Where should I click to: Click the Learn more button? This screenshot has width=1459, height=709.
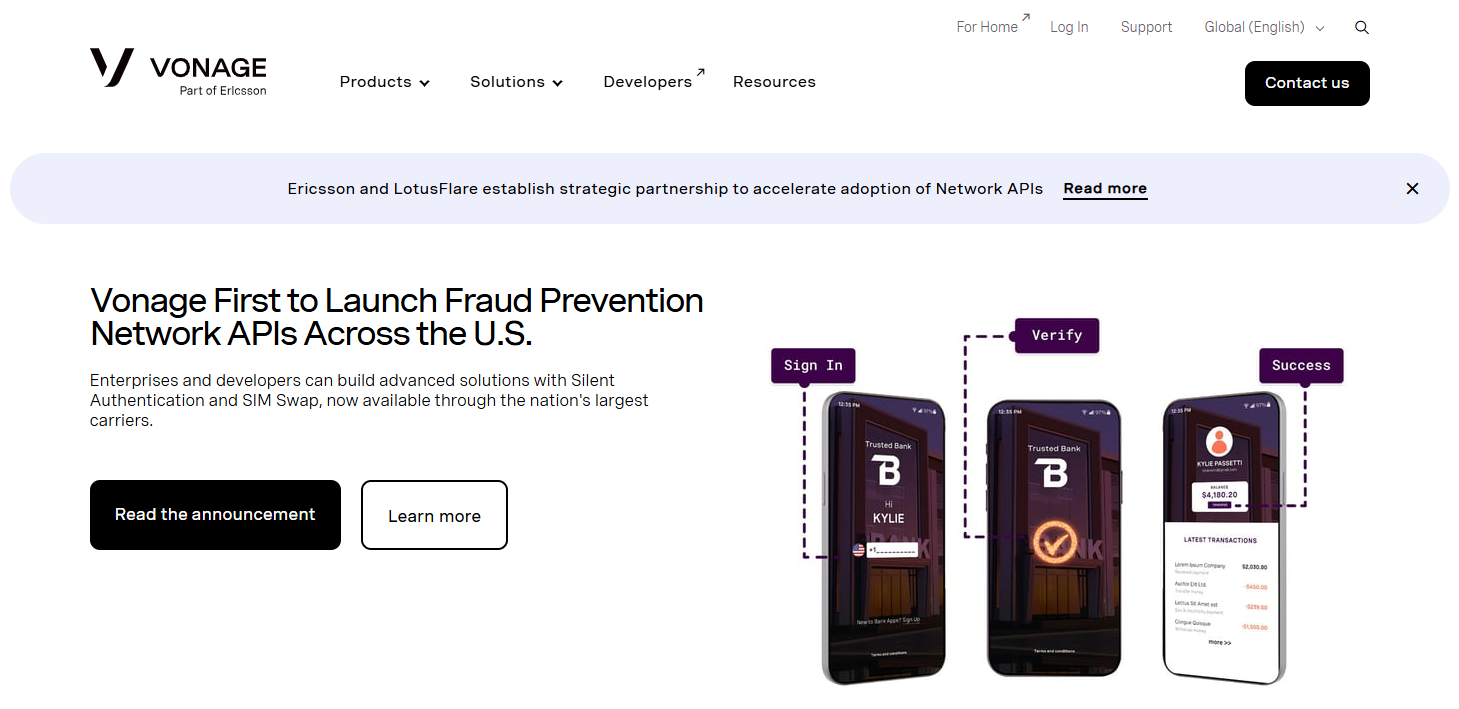tap(434, 514)
